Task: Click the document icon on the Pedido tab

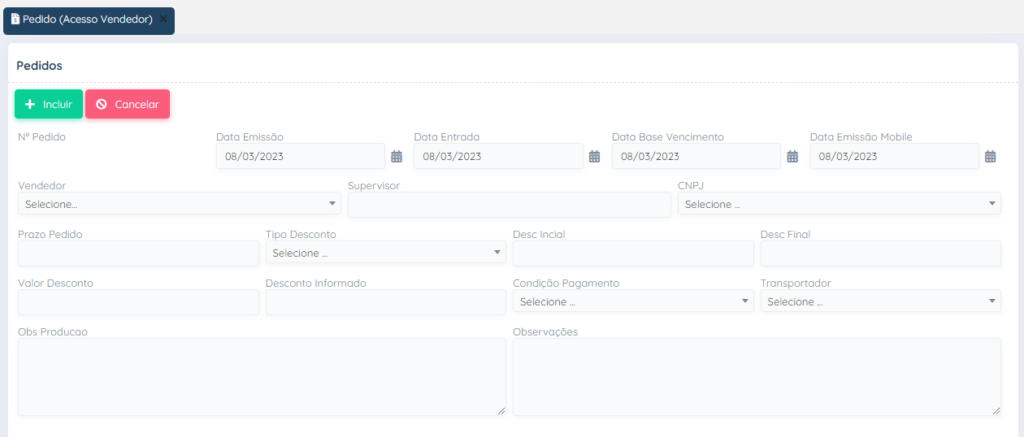Action: (15, 20)
